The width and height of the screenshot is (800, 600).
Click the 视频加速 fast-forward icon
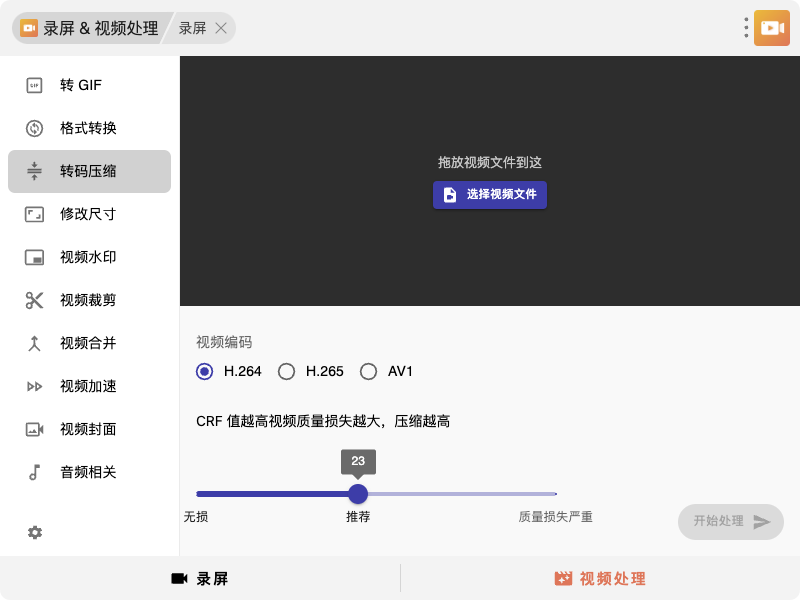tap(34, 386)
